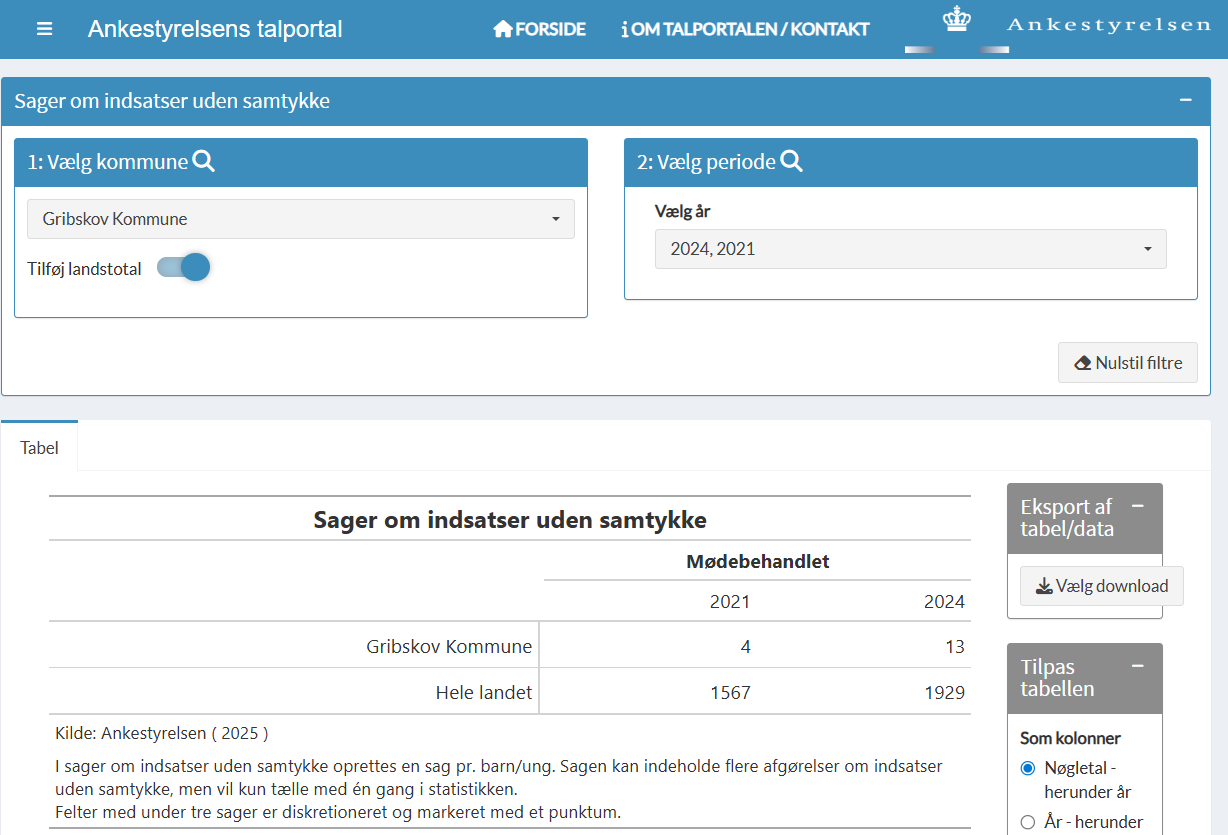Click the Nulstil filtre button

tap(1128, 363)
